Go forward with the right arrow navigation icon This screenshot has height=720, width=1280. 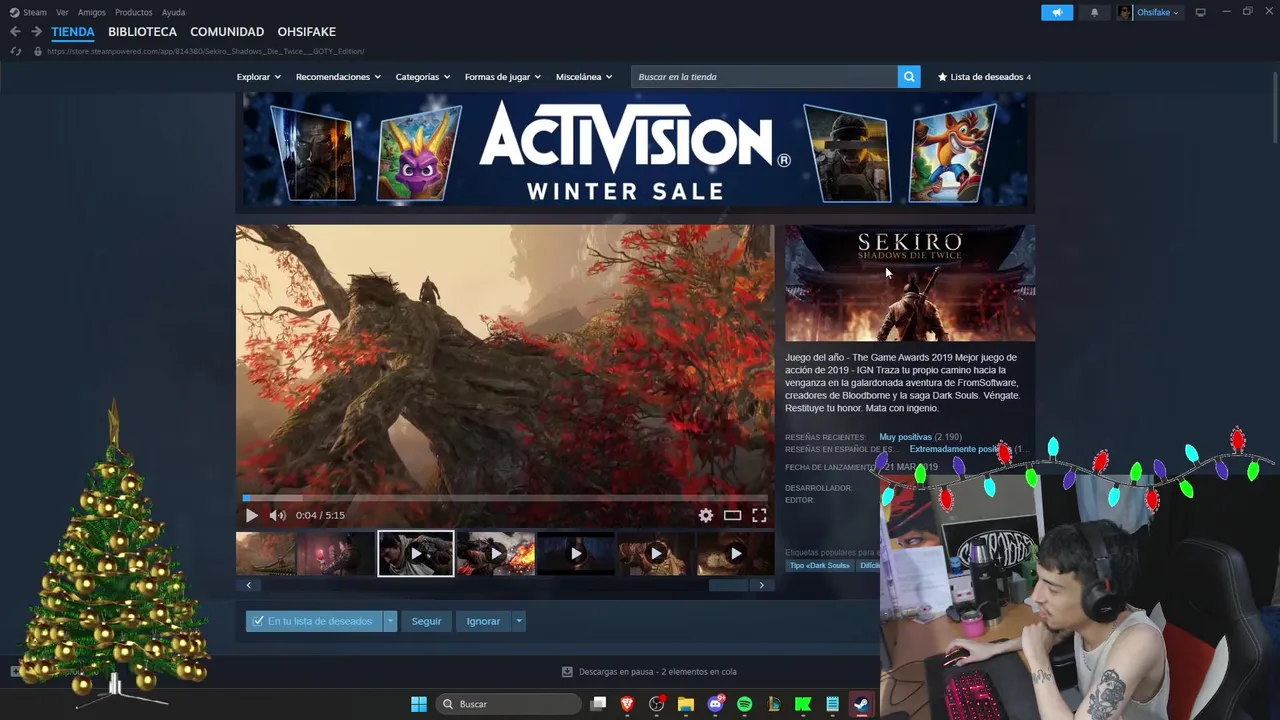point(37,32)
